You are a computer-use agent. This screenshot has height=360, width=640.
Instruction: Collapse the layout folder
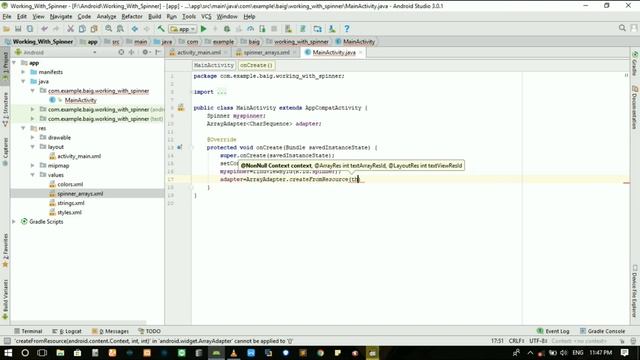(33, 147)
